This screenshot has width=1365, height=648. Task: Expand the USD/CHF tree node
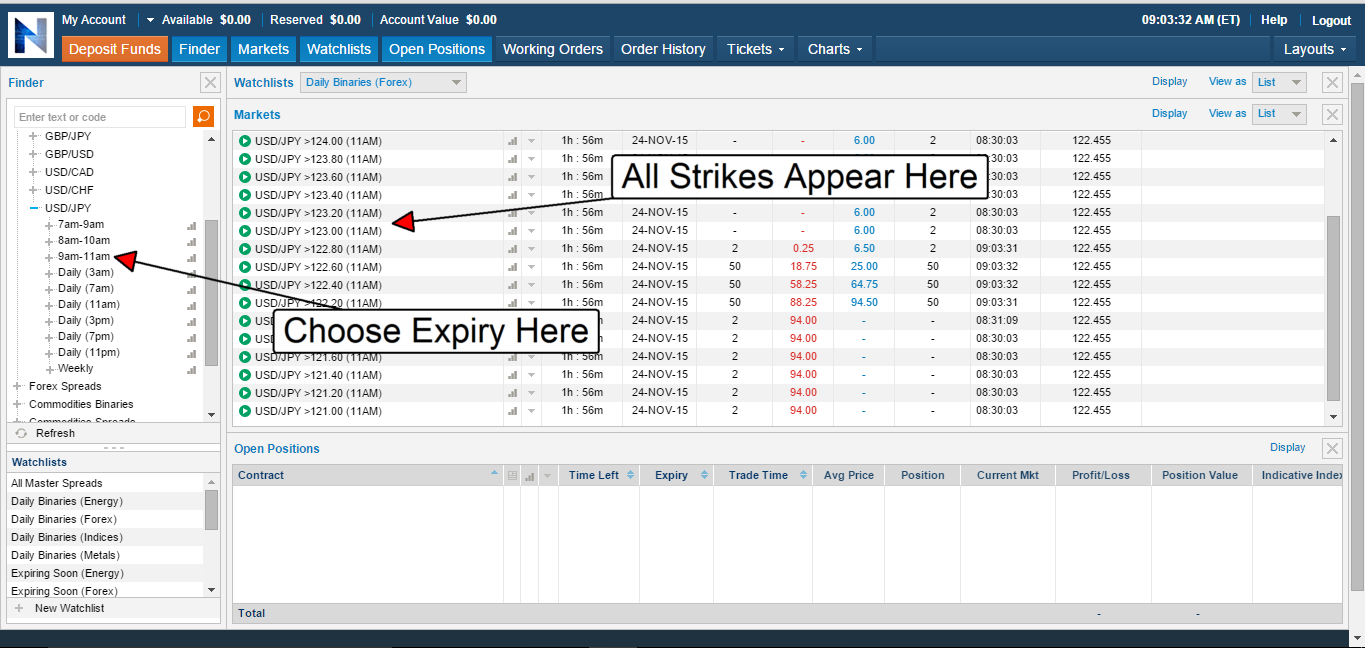(x=34, y=190)
